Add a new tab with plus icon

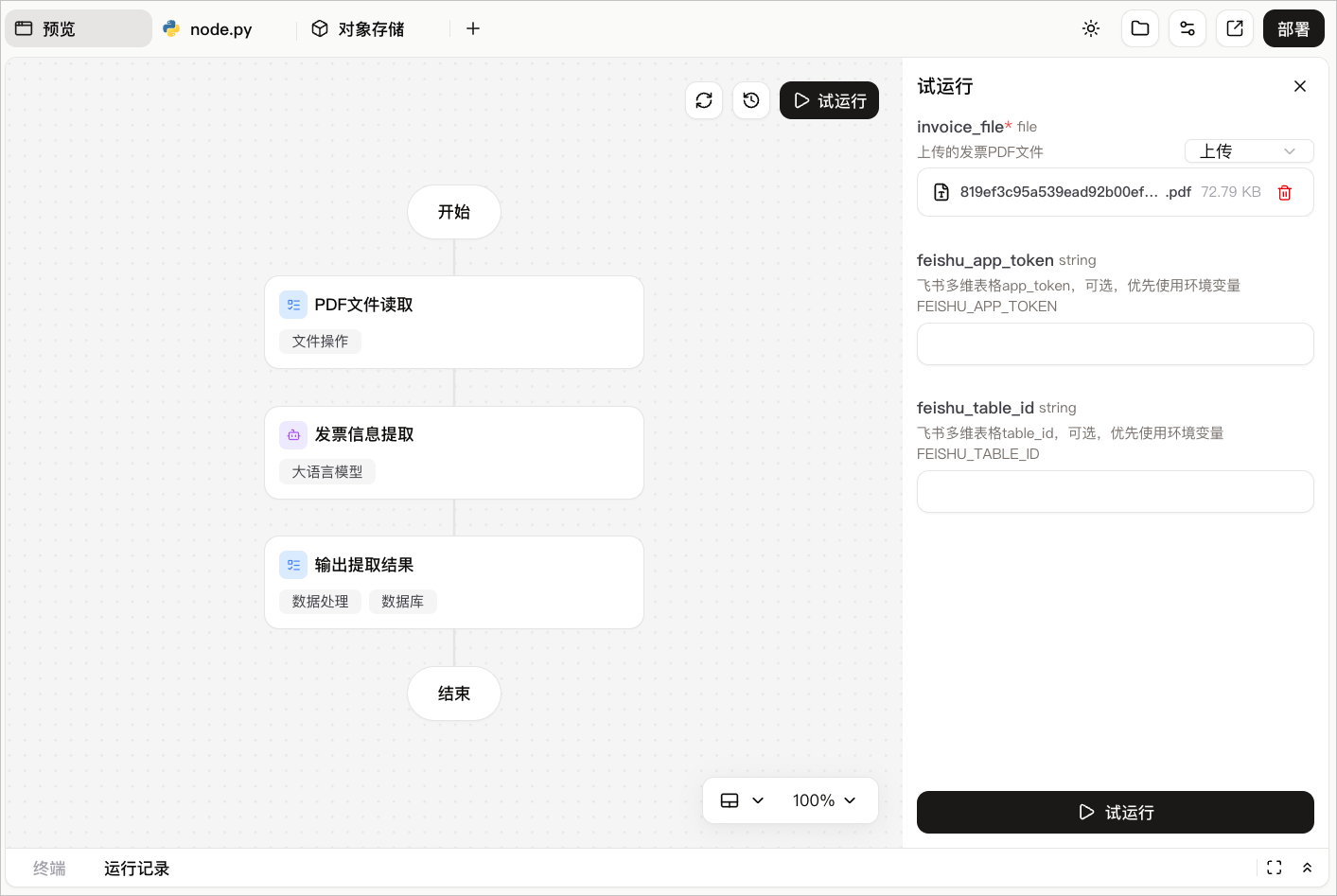point(473,28)
